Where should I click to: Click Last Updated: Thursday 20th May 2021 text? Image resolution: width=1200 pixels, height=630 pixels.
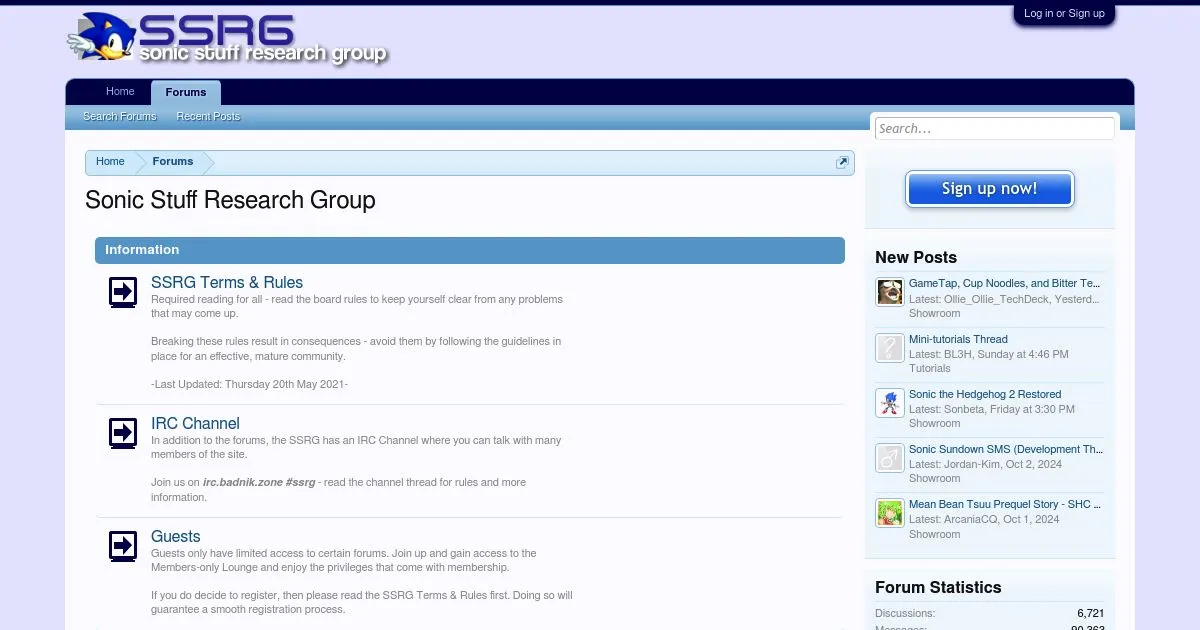pyautogui.click(x=250, y=384)
